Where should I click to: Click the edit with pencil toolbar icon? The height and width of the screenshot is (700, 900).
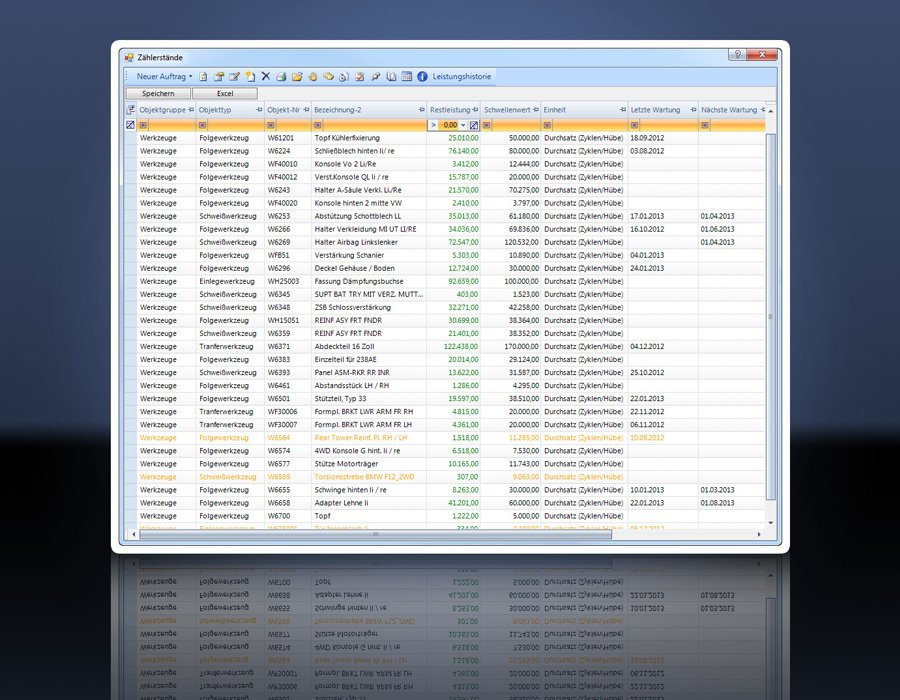(x=234, y=76)
